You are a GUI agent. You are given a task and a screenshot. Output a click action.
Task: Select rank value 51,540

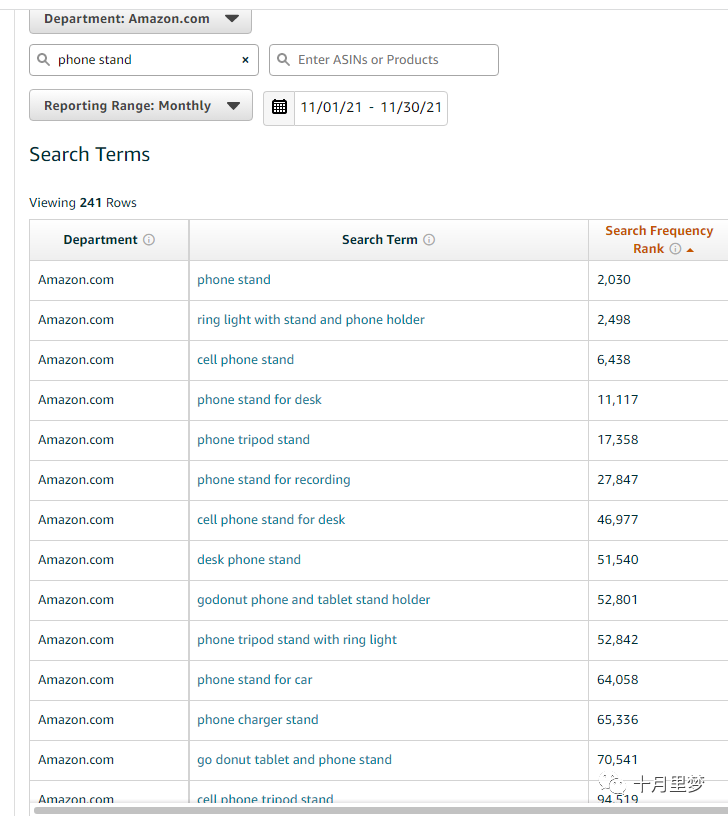pos(617,560)
